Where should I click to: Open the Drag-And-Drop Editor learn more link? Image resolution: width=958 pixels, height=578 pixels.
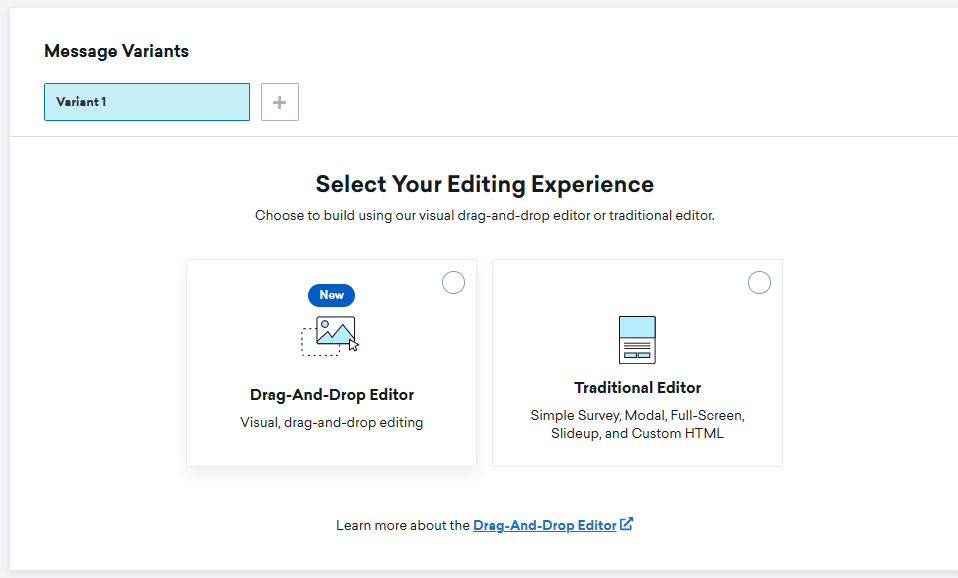[x=544, y=525]
